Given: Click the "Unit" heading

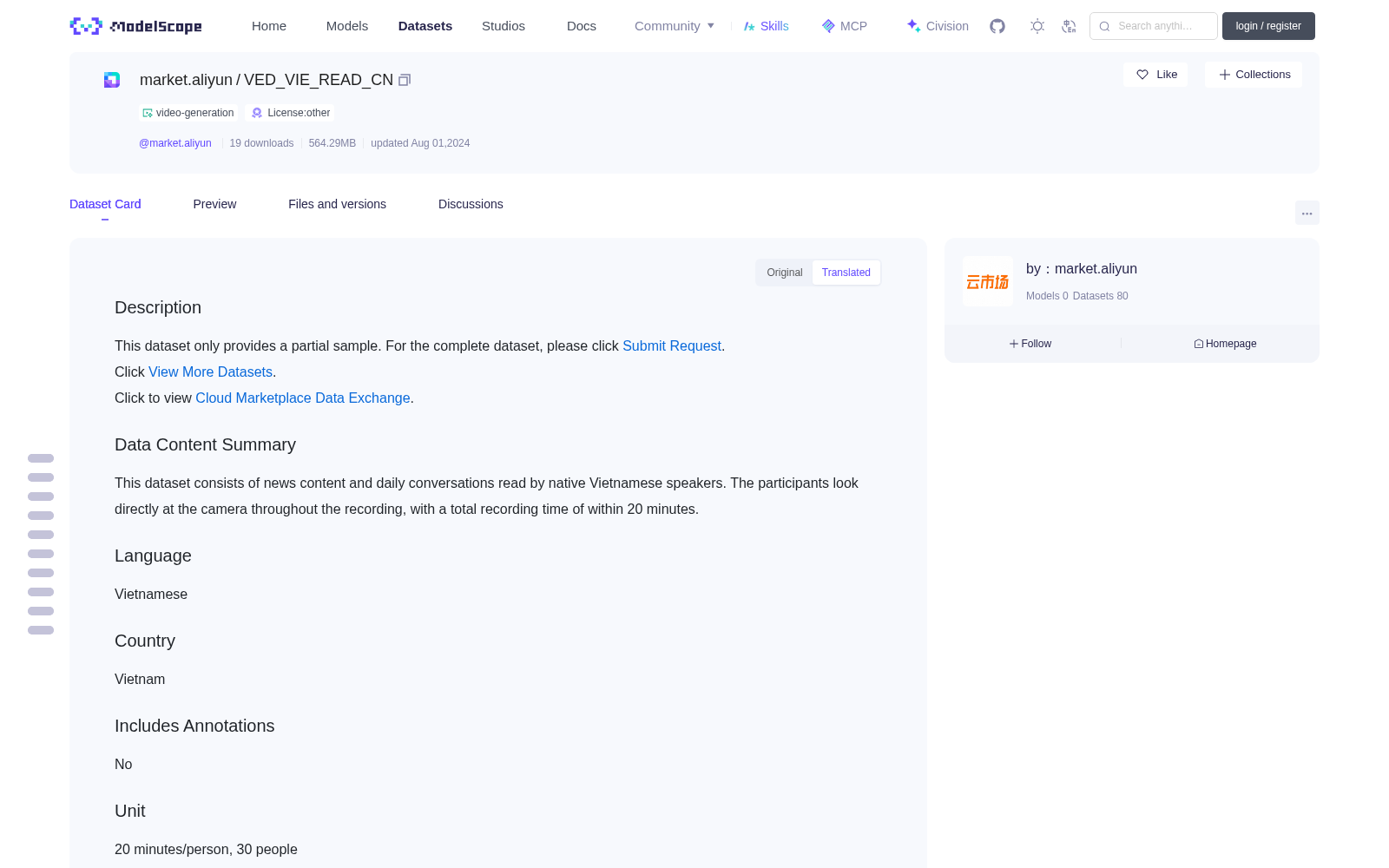Looking at the screenshot, I should 130,811.
